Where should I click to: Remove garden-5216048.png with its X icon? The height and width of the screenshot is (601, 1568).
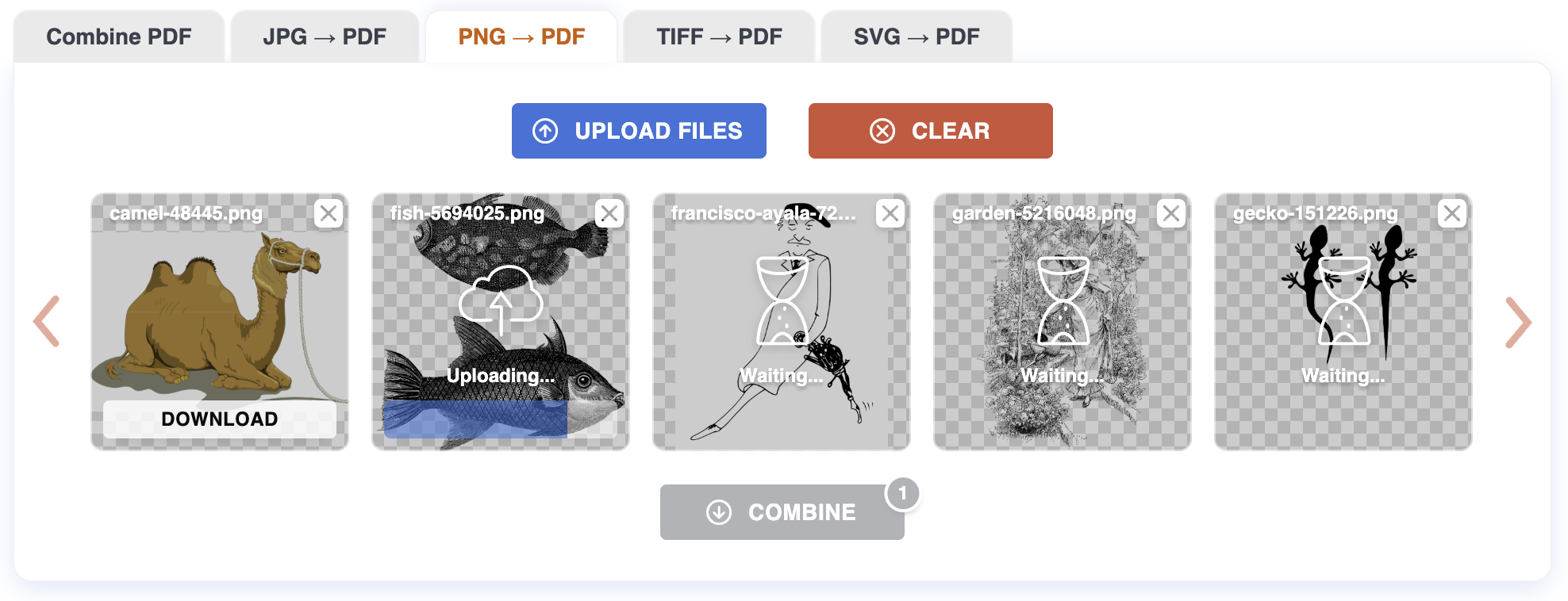pos(1171,213)
